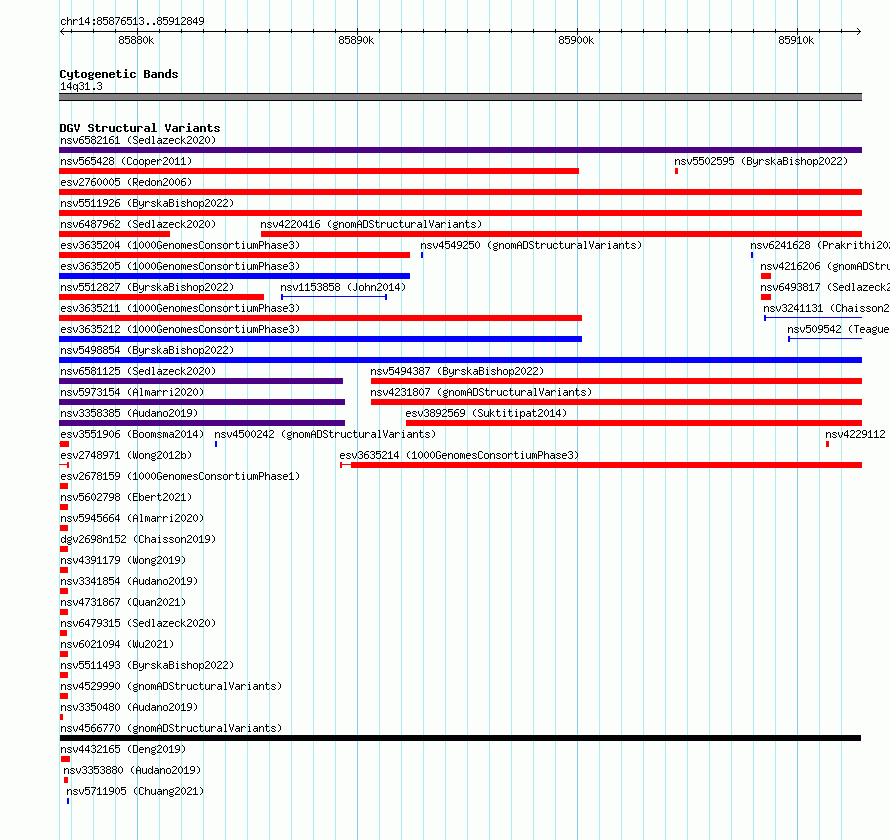The width and height of the screenshot is (890, 840).
Task: Click nsv3353880 (Audano2019) label
Action: pyautogui.click(x=132, y=770)
